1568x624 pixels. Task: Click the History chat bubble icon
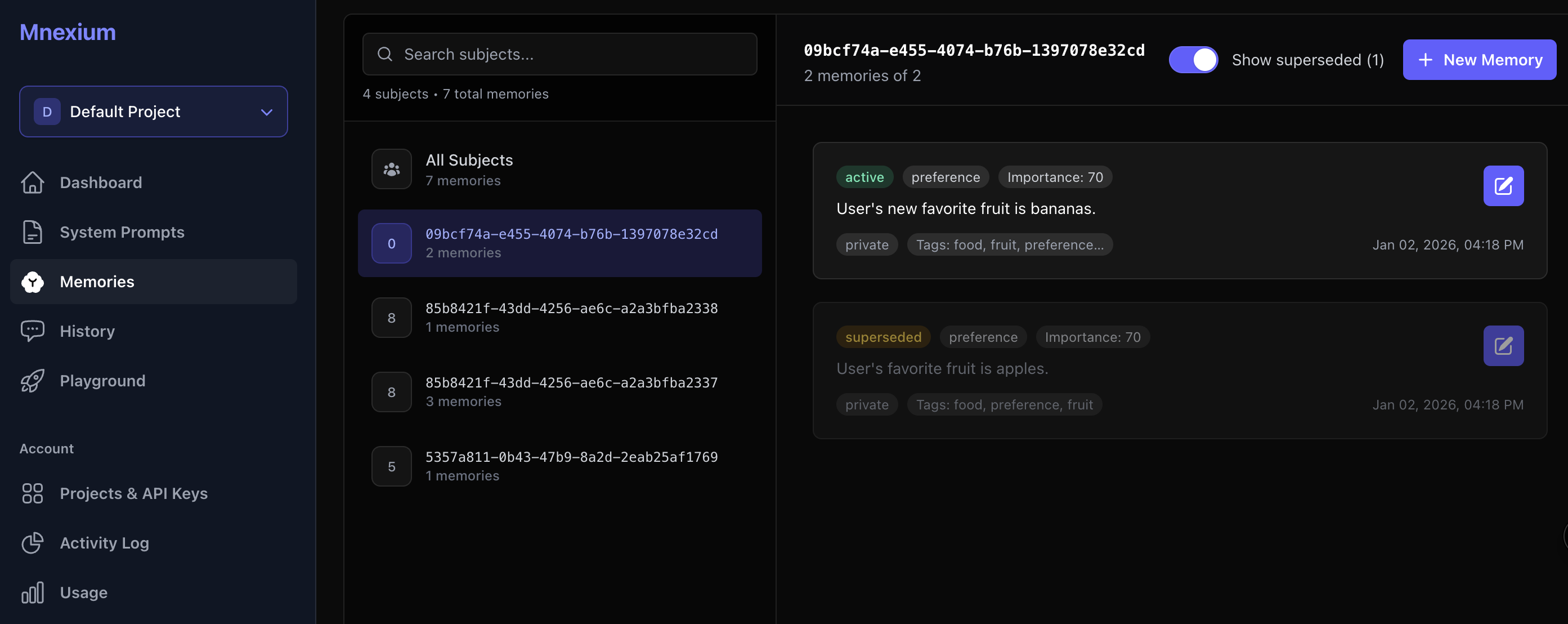33,330
